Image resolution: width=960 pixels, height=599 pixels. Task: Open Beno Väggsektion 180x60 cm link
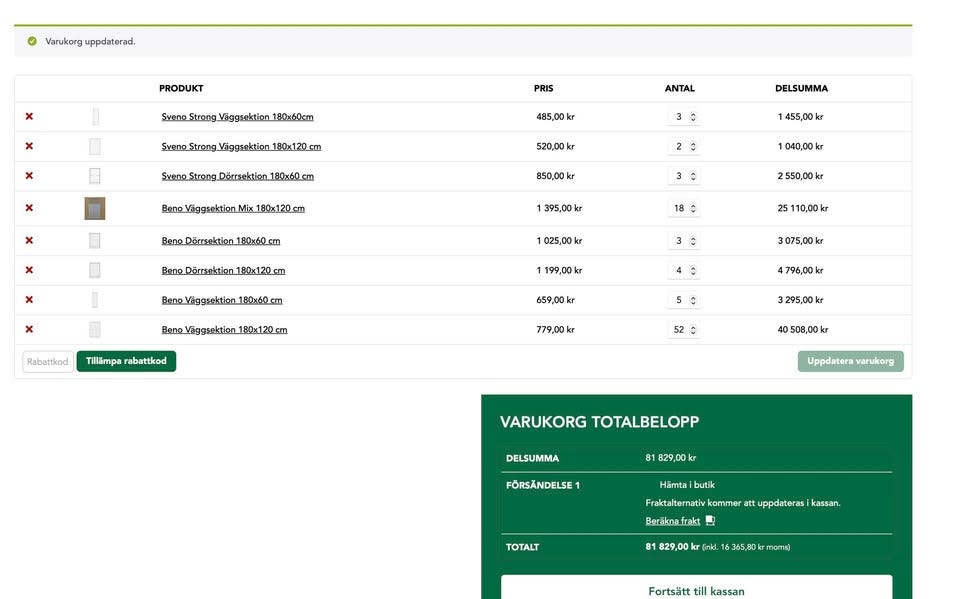(x=222, y=300)
